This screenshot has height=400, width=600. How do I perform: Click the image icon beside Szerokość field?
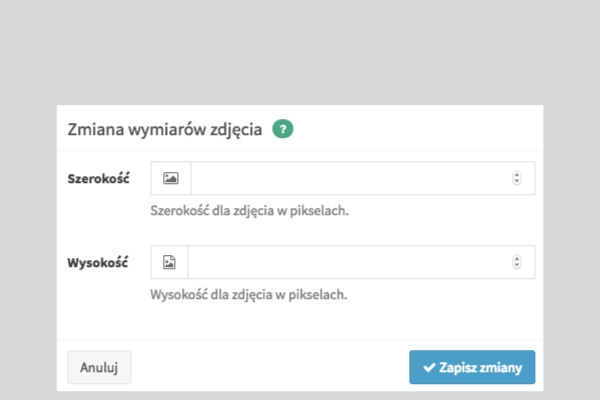pyautogui.click(x=170, y=178)
